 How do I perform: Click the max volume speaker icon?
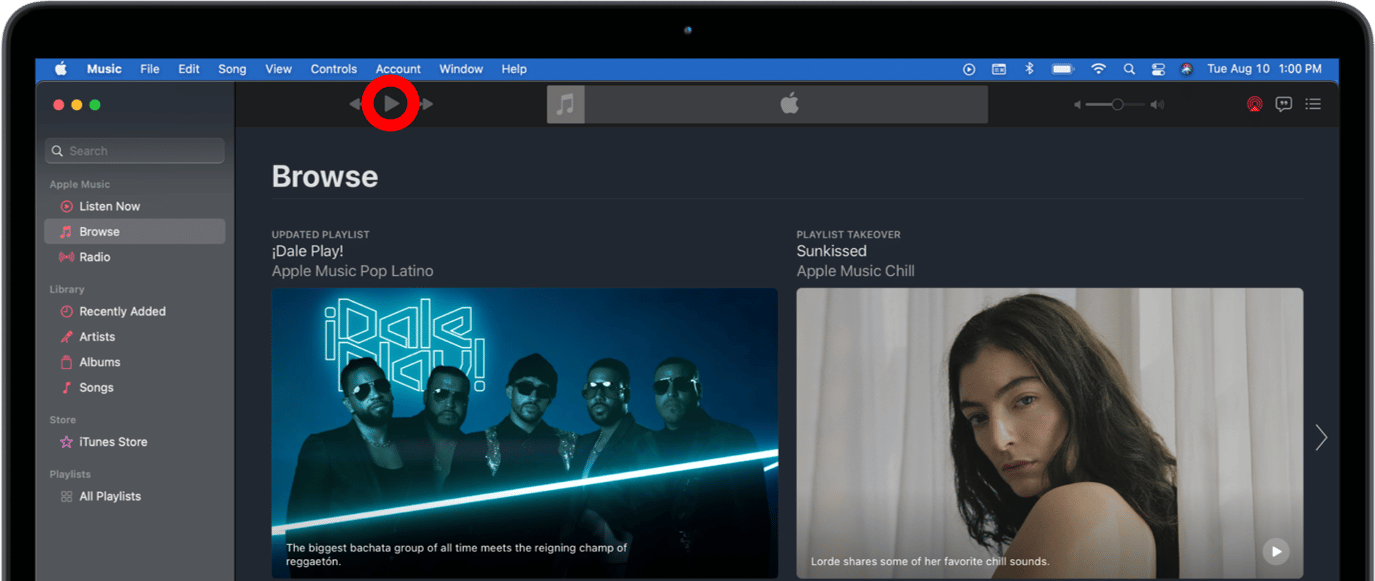point(1157,104)
